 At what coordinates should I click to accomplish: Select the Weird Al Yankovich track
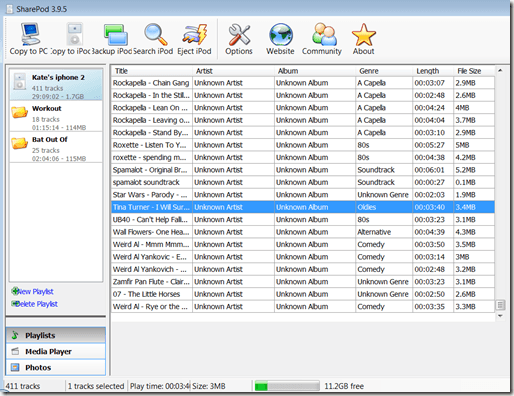coord(303,269)
